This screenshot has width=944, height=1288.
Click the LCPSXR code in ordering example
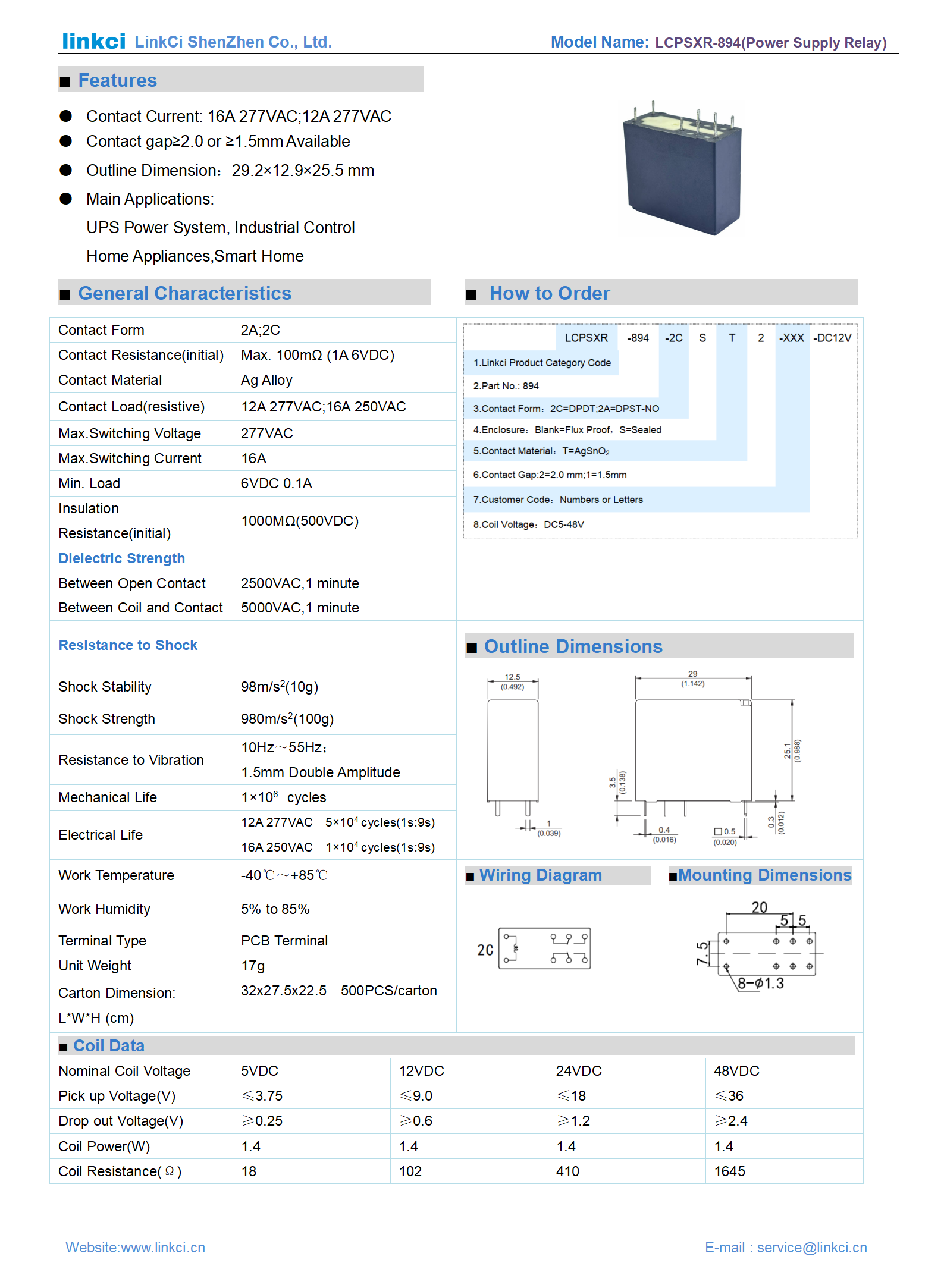click(x=586, y=338)
